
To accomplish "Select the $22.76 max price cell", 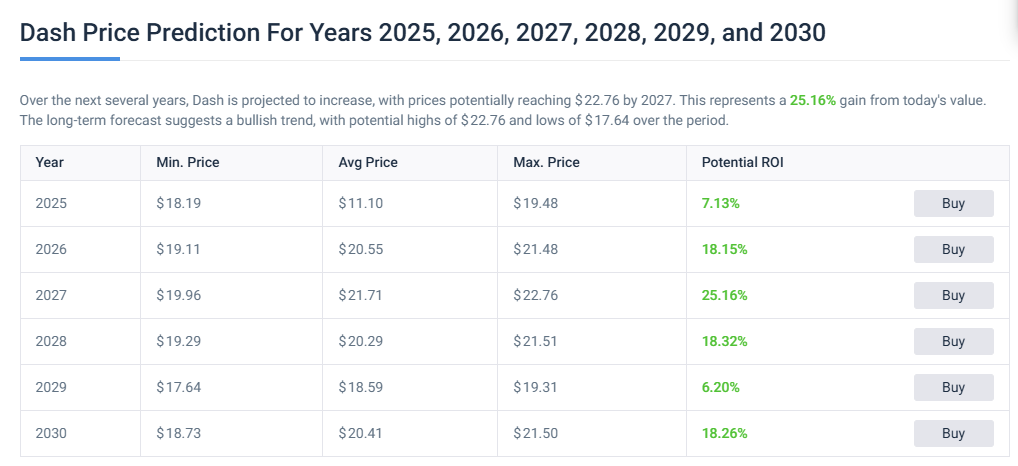I will pyautogui.click(x=535, y=295).
